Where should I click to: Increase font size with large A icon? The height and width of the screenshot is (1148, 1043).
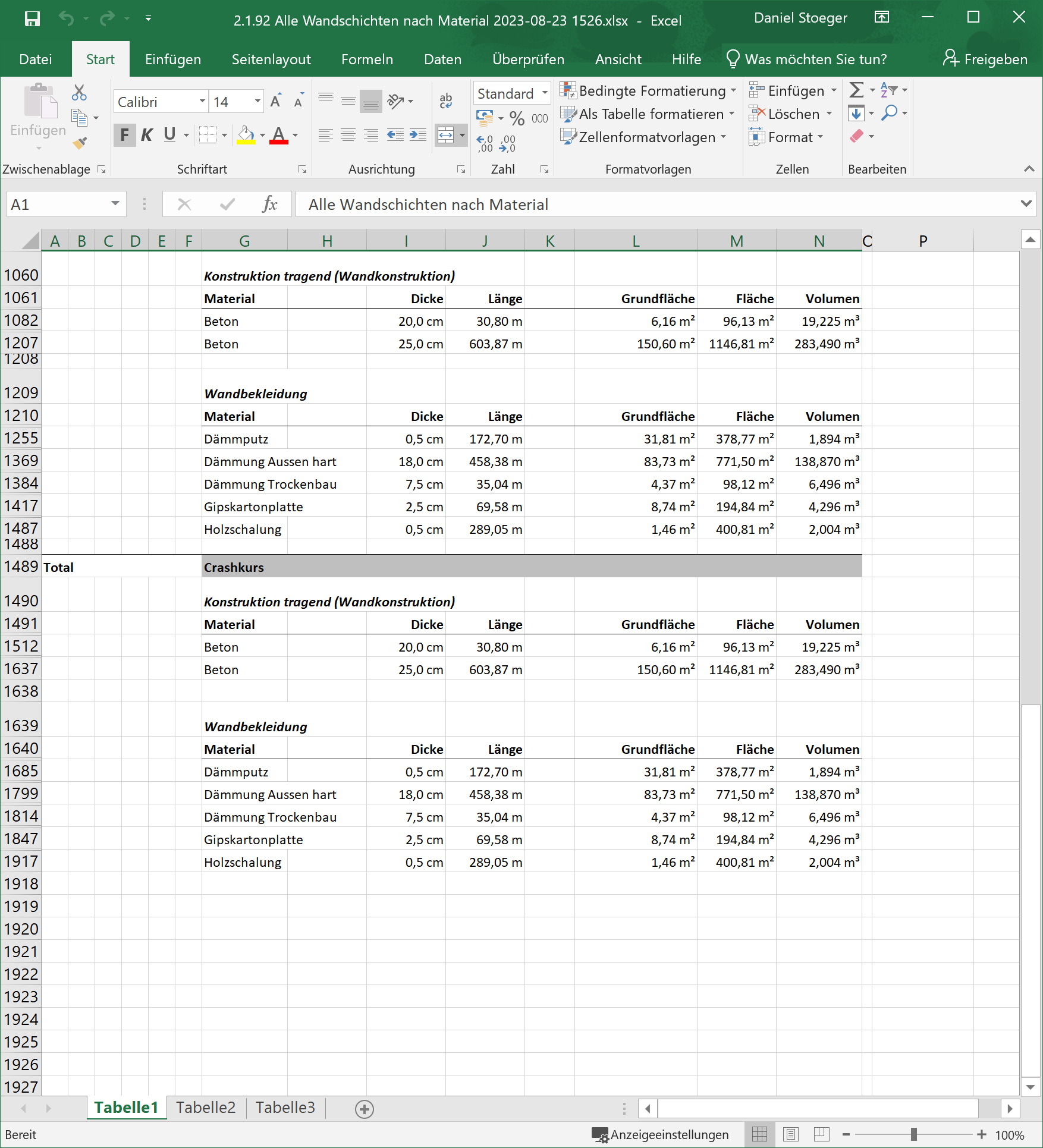(276, 100)
